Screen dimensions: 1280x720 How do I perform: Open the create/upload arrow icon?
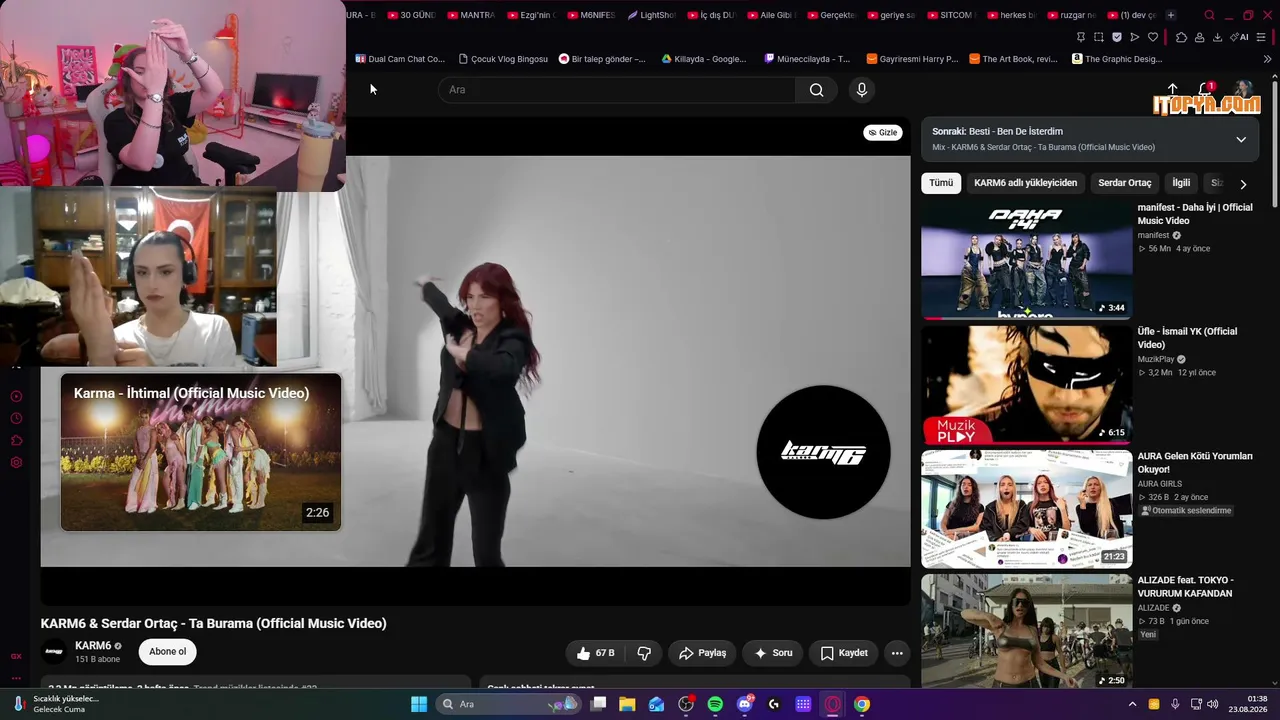click(1173, 89)
